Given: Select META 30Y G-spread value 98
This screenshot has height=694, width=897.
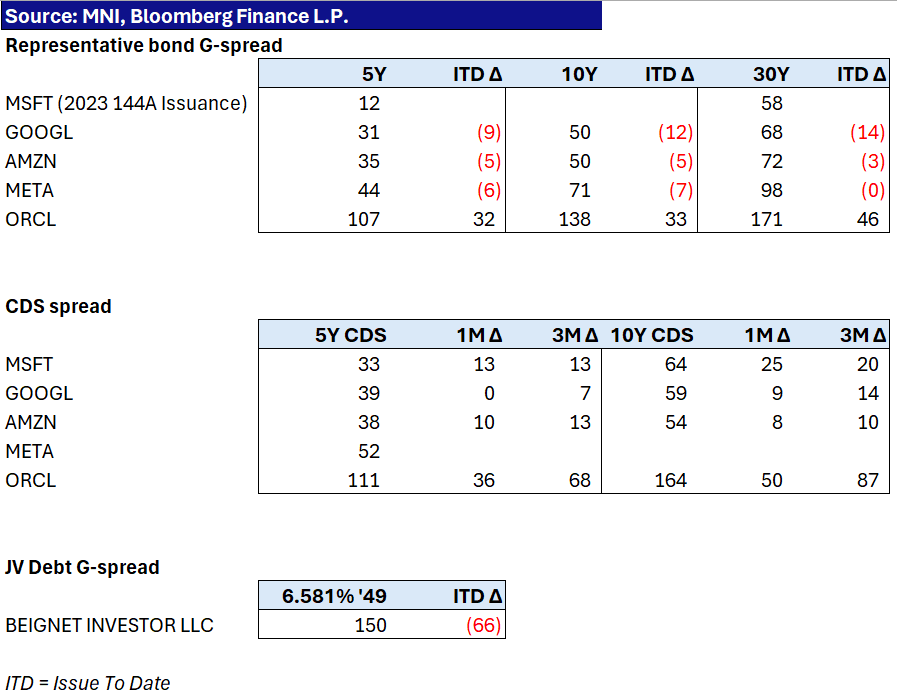Looking at the screenshot, I should point(772,191).
